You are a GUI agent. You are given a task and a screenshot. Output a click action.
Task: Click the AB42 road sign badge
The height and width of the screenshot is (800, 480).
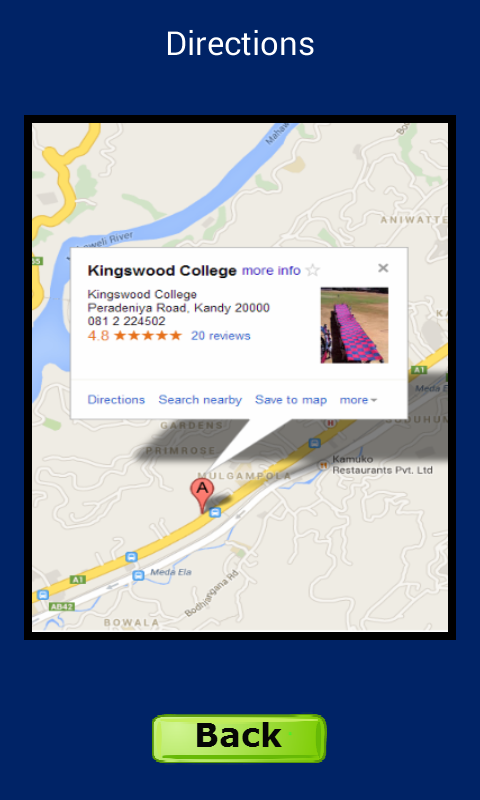pyautogui.click(x=62, y=607)
